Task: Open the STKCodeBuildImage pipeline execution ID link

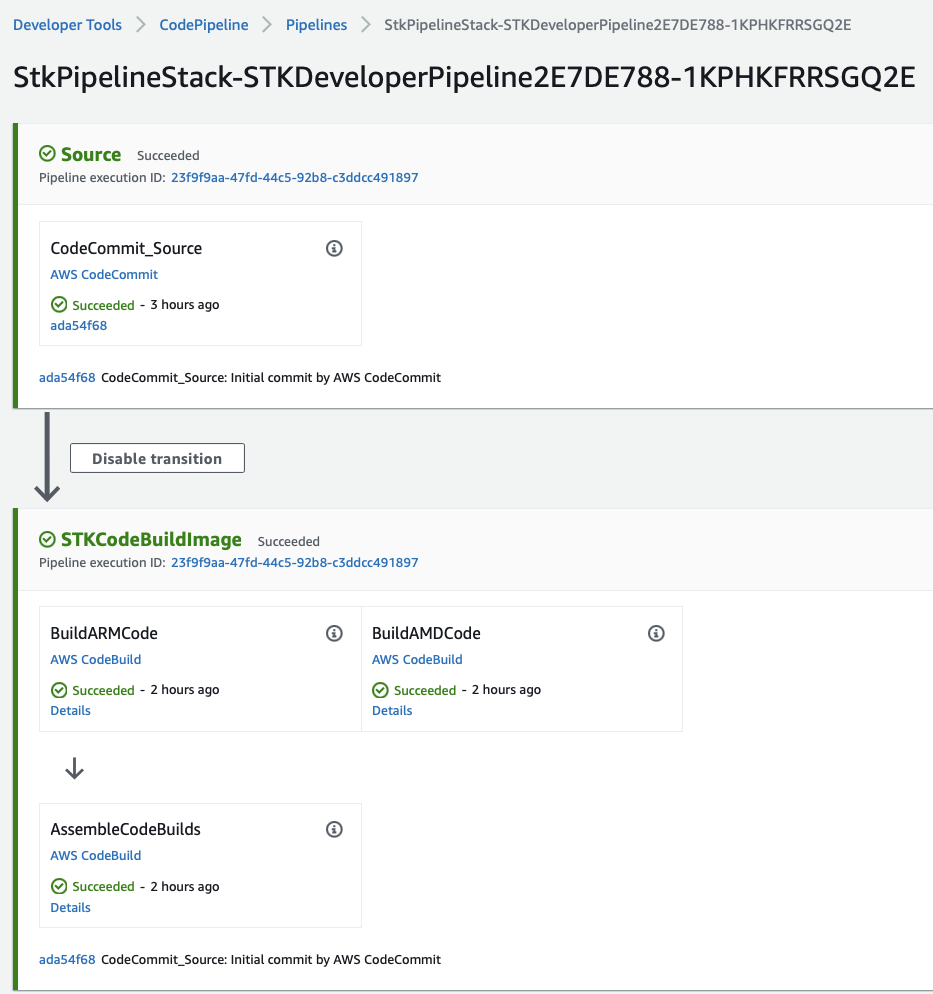Action: click(295, 562)
